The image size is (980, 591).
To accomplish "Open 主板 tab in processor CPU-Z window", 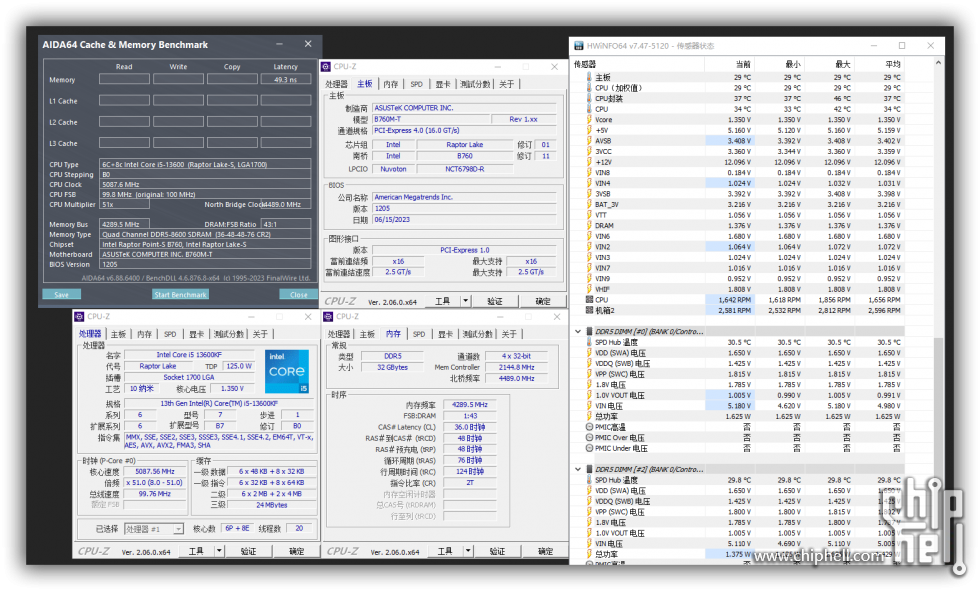I will coord(118,334).
